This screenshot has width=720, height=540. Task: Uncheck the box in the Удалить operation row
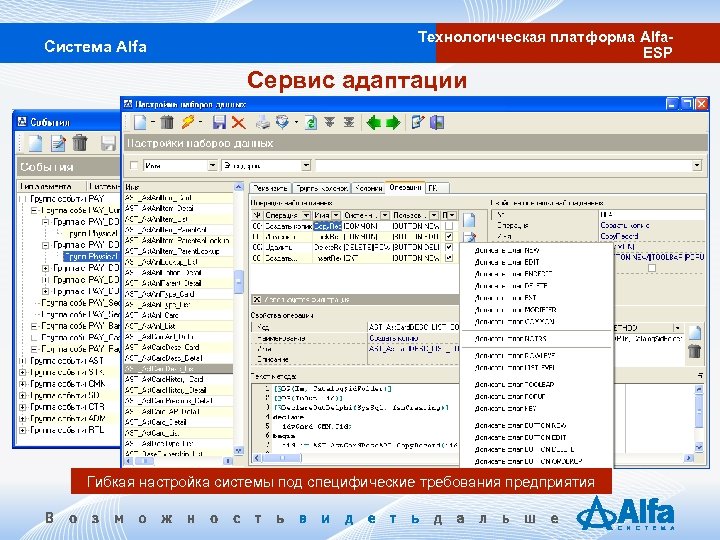449,247
